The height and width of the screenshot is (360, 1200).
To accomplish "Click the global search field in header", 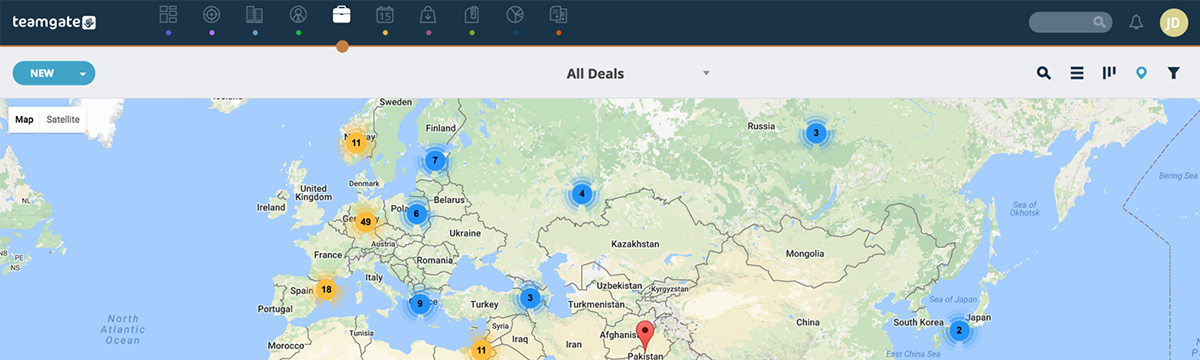I will [x=1070, y=21].
